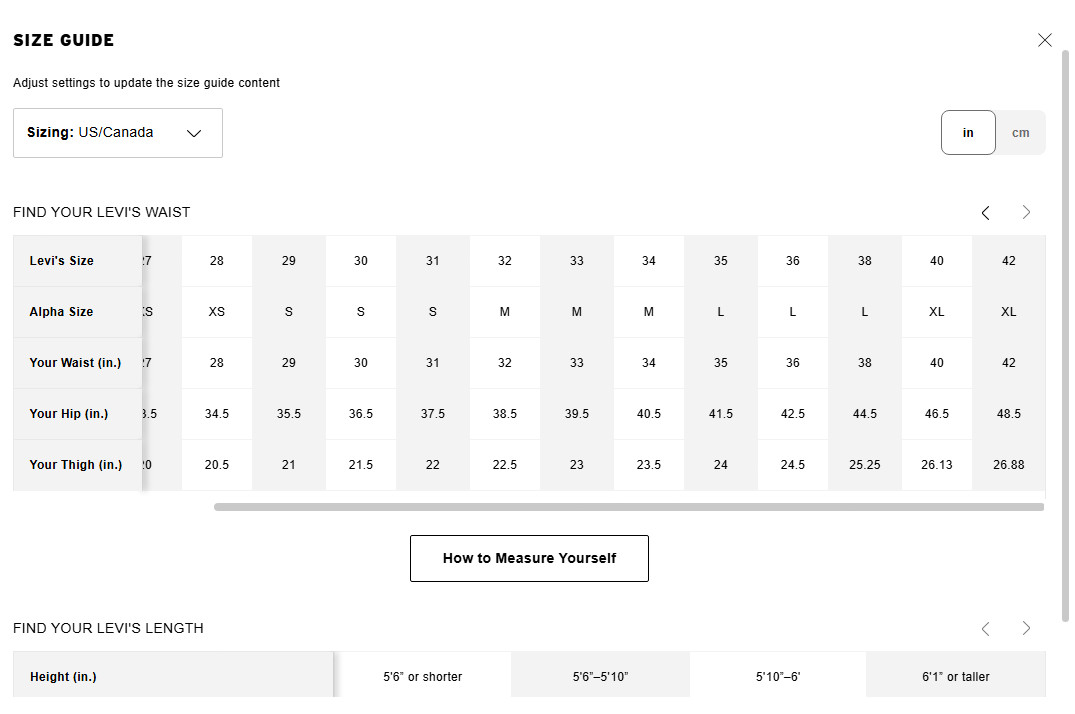
Task: Click hip value 44.5
Action: pos(865,414)
